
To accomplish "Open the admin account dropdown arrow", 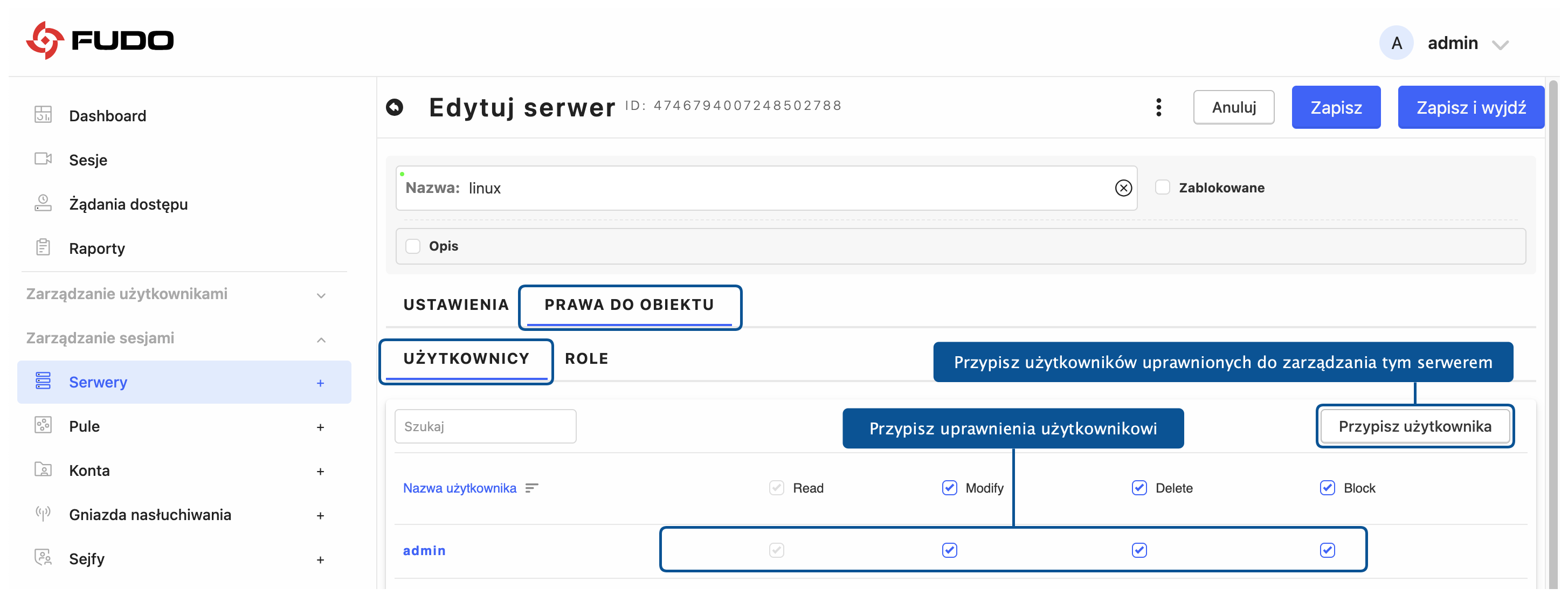I will (x=1500, y=44).
